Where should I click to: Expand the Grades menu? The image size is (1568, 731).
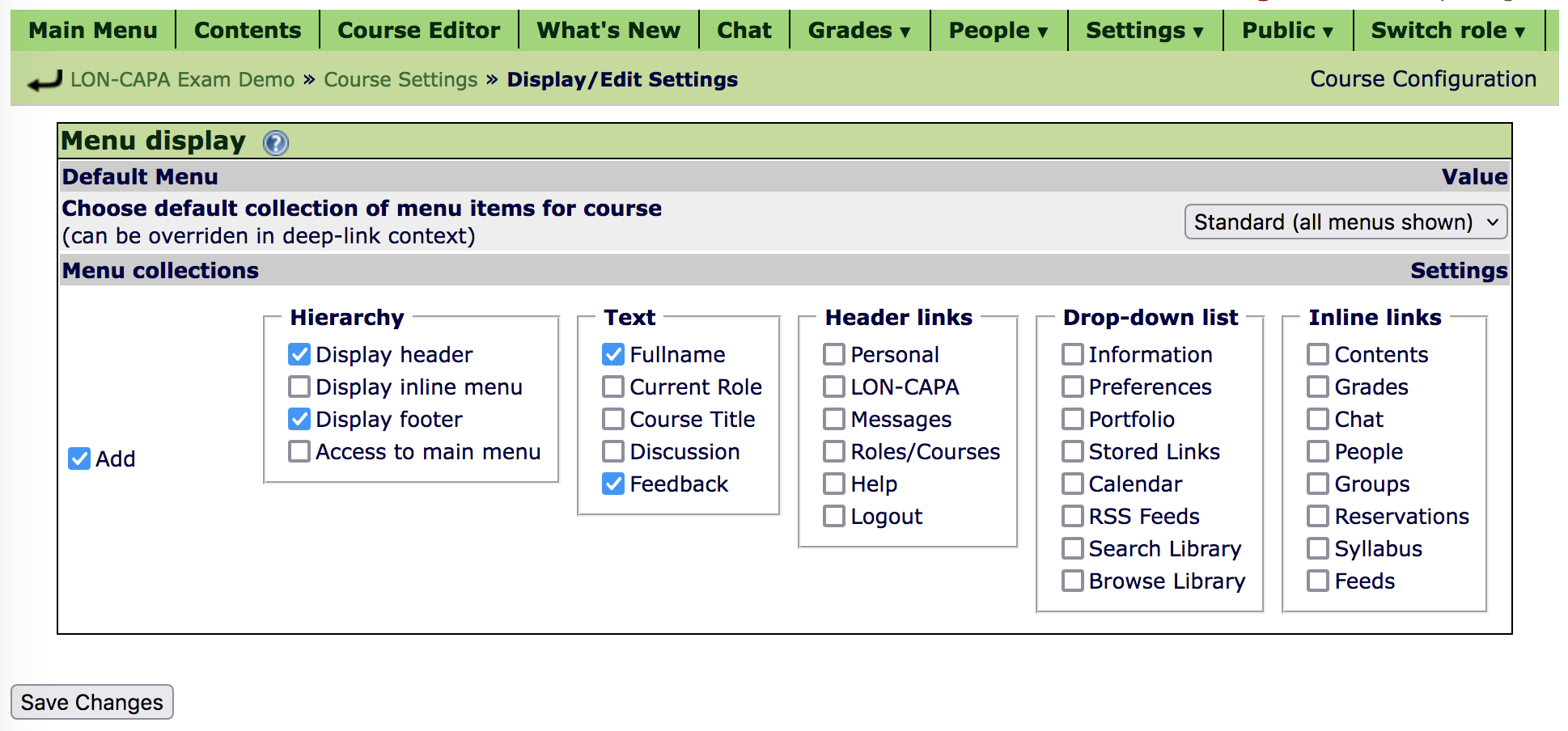point(859,31)
